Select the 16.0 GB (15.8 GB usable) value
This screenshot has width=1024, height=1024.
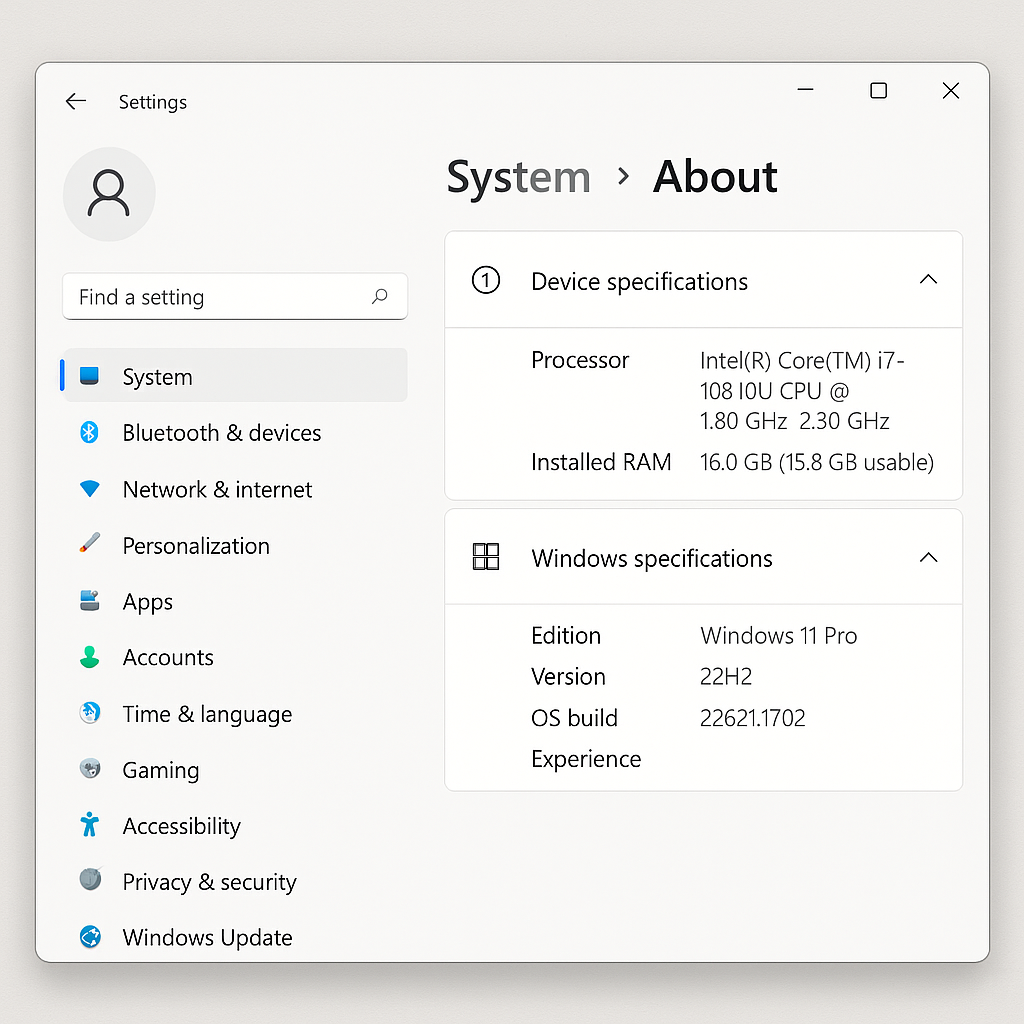[817, 462]
